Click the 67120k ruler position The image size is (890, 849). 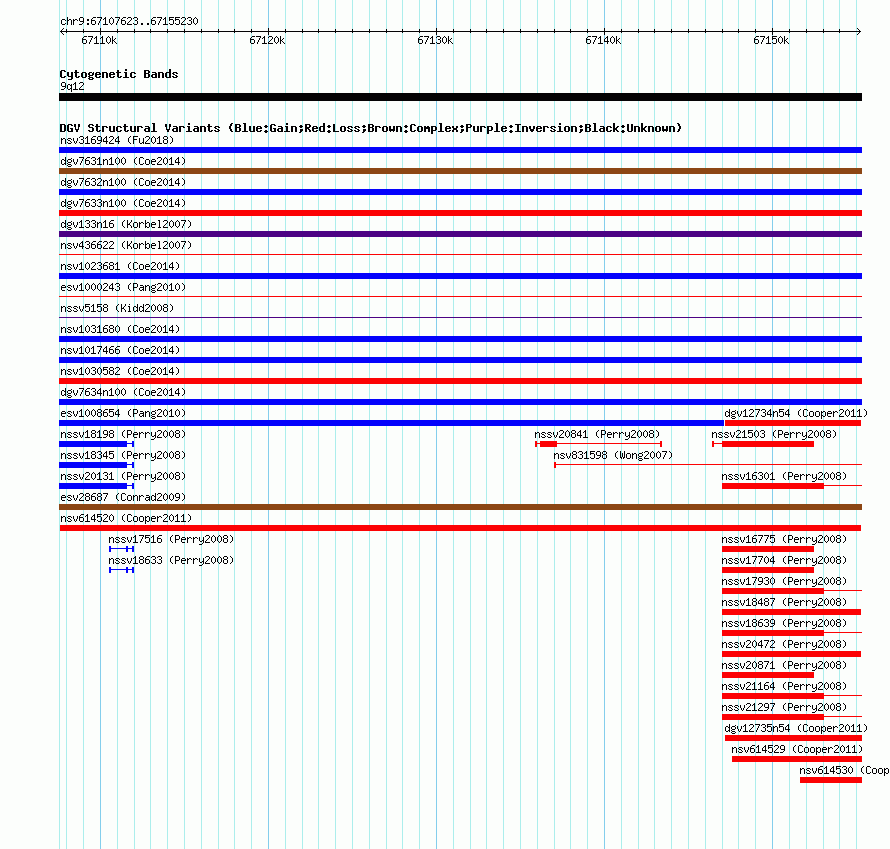click(x=267, y=40)
